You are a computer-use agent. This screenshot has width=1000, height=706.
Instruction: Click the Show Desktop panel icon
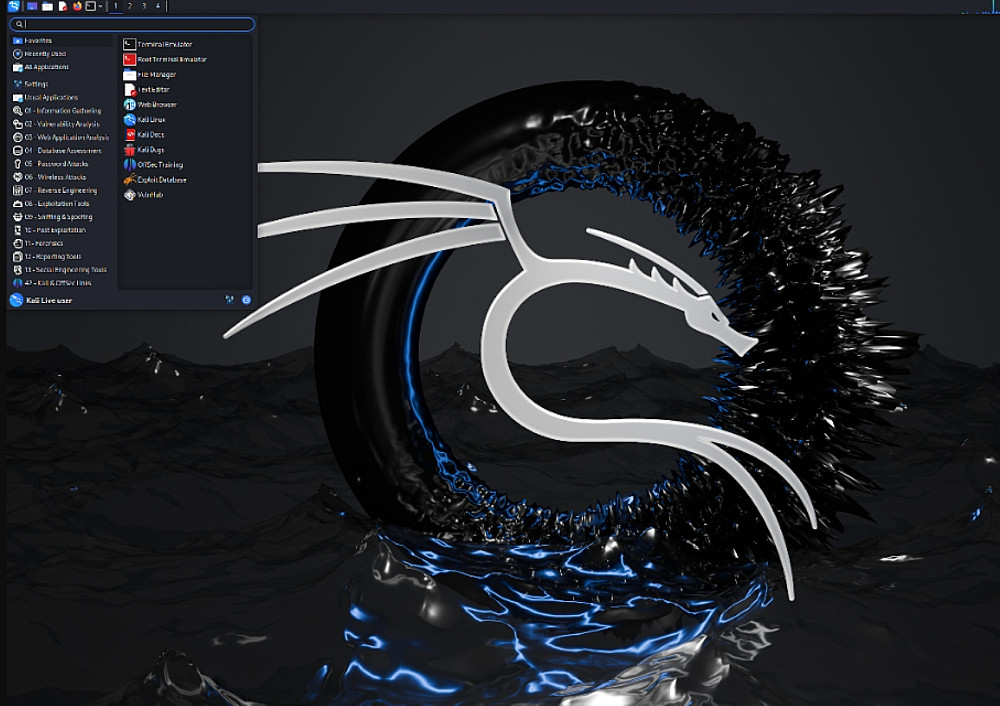pos(32,6)
